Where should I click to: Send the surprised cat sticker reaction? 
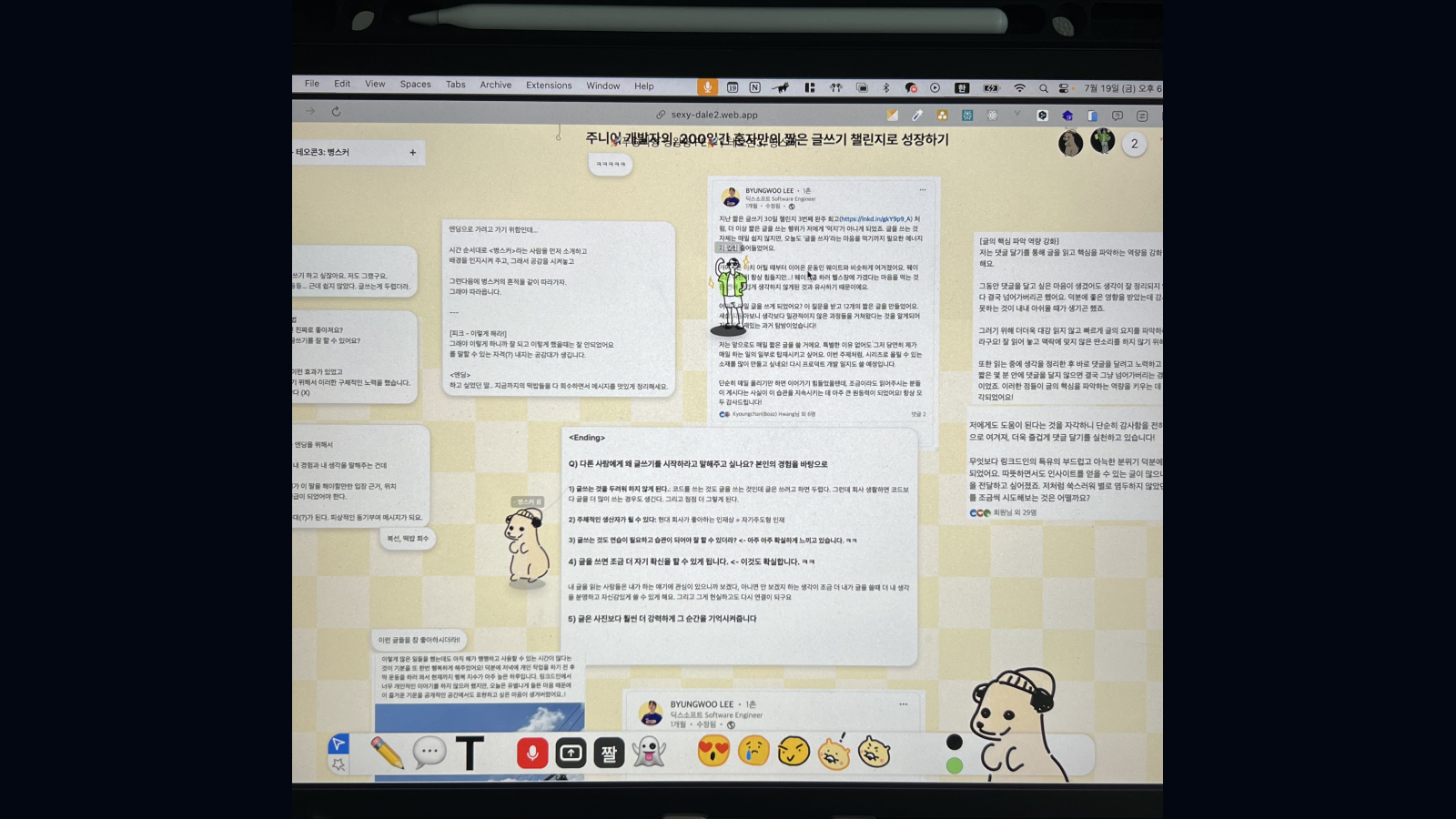(834, 753)
